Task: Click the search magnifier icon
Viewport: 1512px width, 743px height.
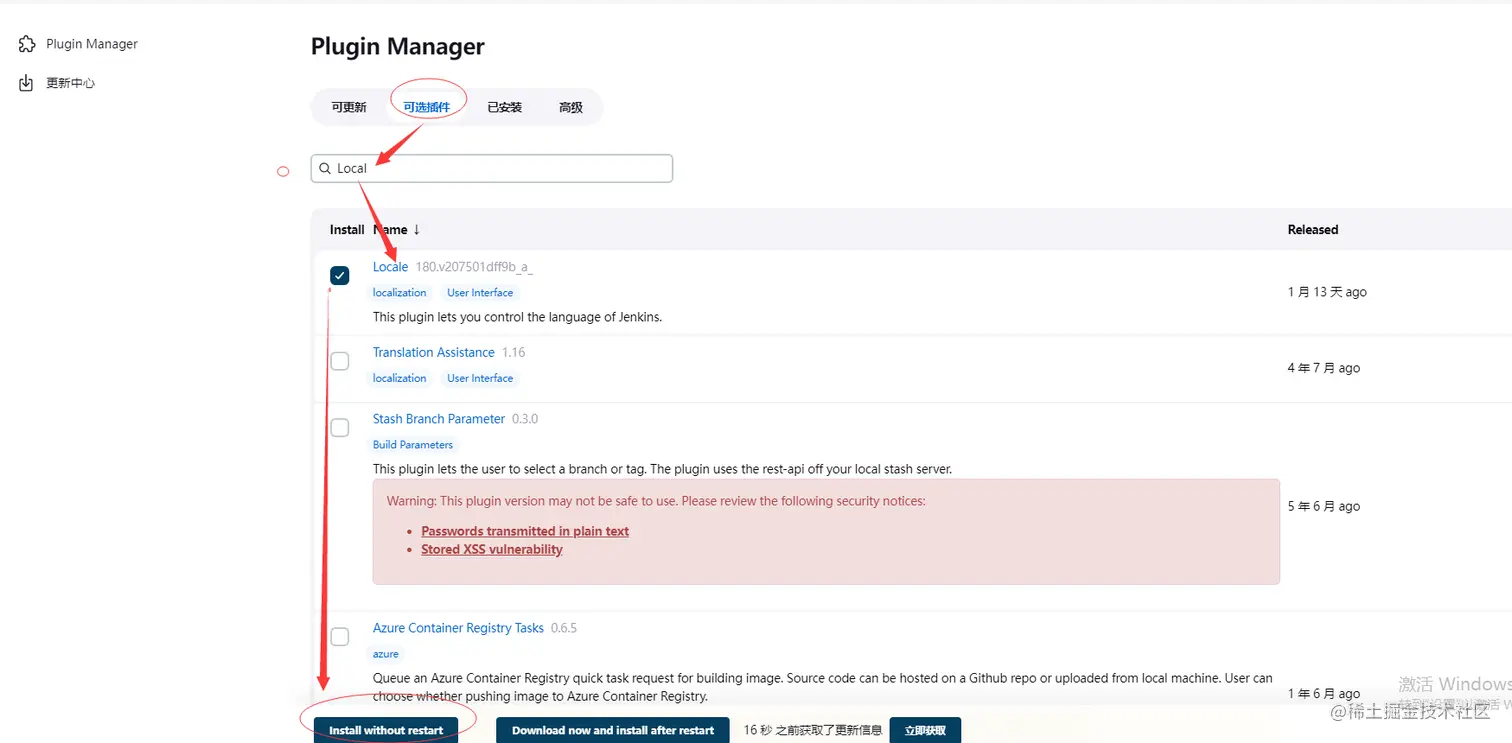Action: pyautogui.click(x=325, y=168)
